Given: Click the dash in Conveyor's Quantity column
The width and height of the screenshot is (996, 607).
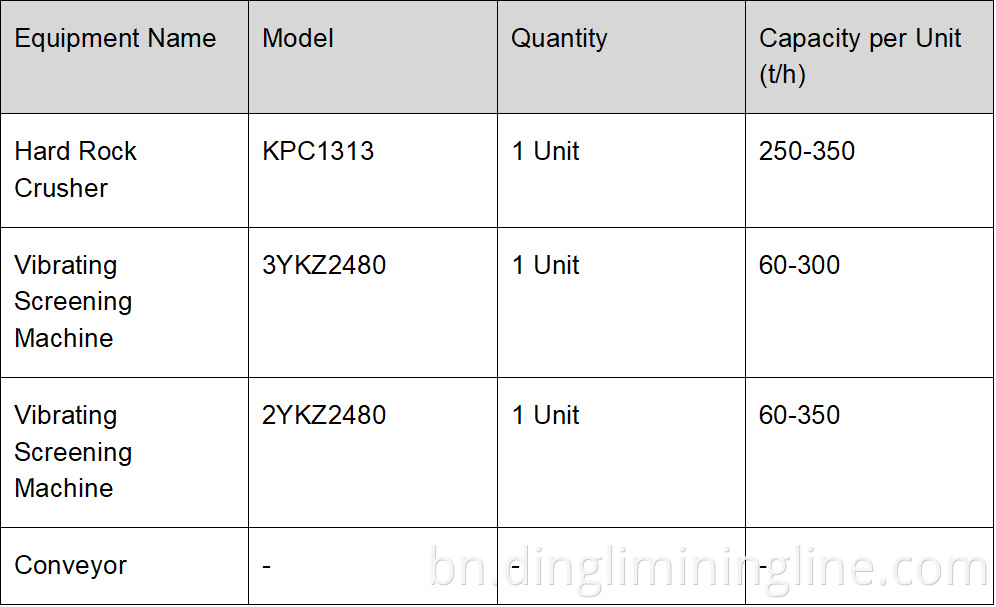Looking at the screenshot, I should (x=515, y=566).
